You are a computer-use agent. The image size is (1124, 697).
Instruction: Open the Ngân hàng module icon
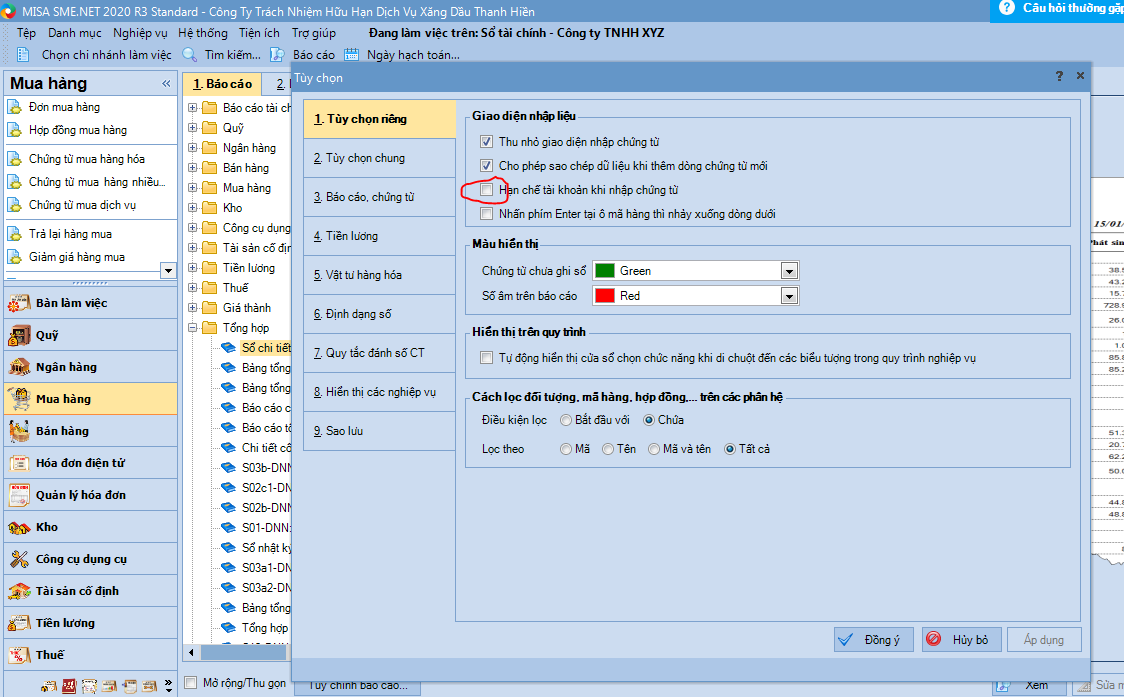point(19,367)
